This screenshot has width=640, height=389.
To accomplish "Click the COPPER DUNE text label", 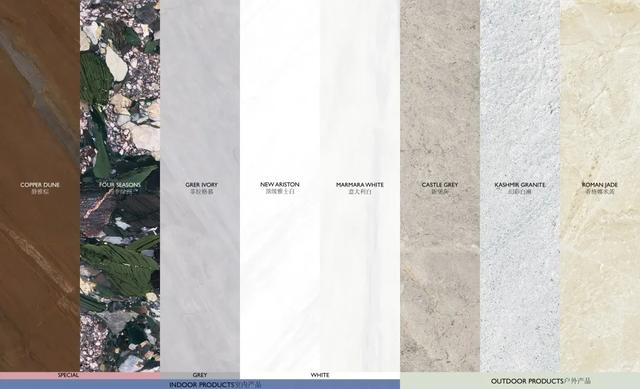I will pos(40,185).
